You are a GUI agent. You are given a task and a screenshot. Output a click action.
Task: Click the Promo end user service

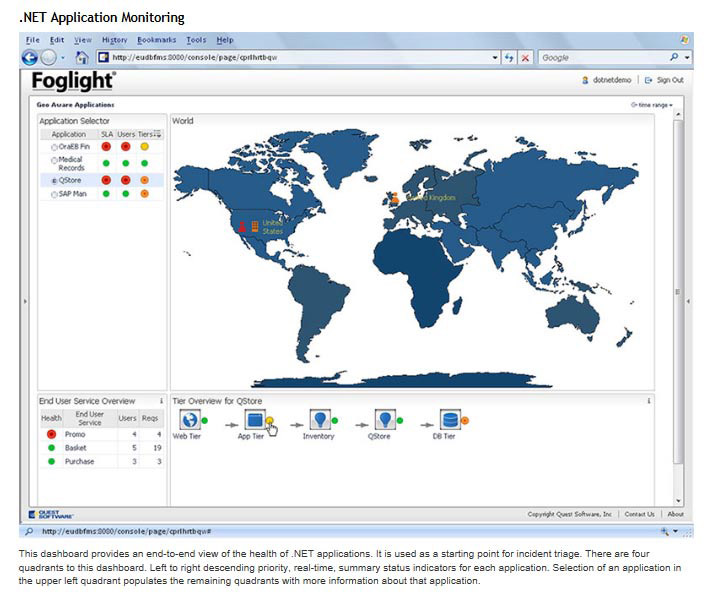coord(75,434)
